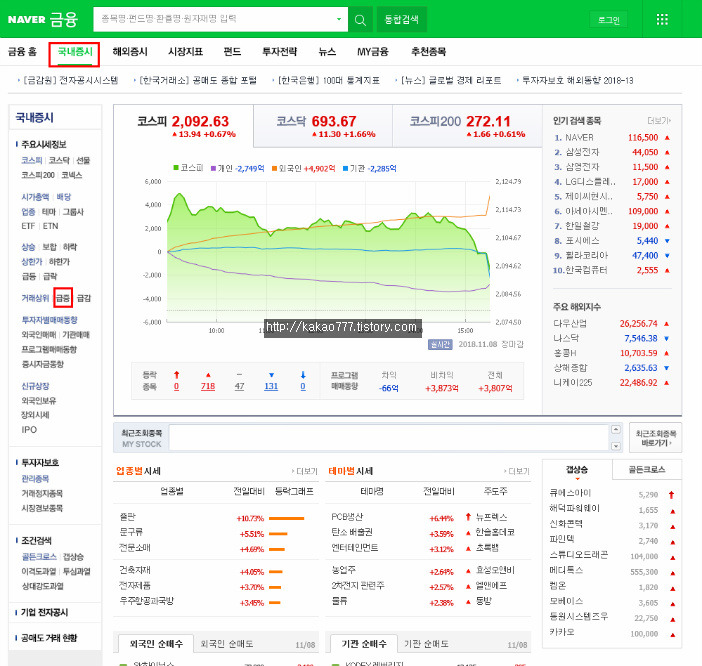Click the NAVER 금융 logo

coord(43,20)
